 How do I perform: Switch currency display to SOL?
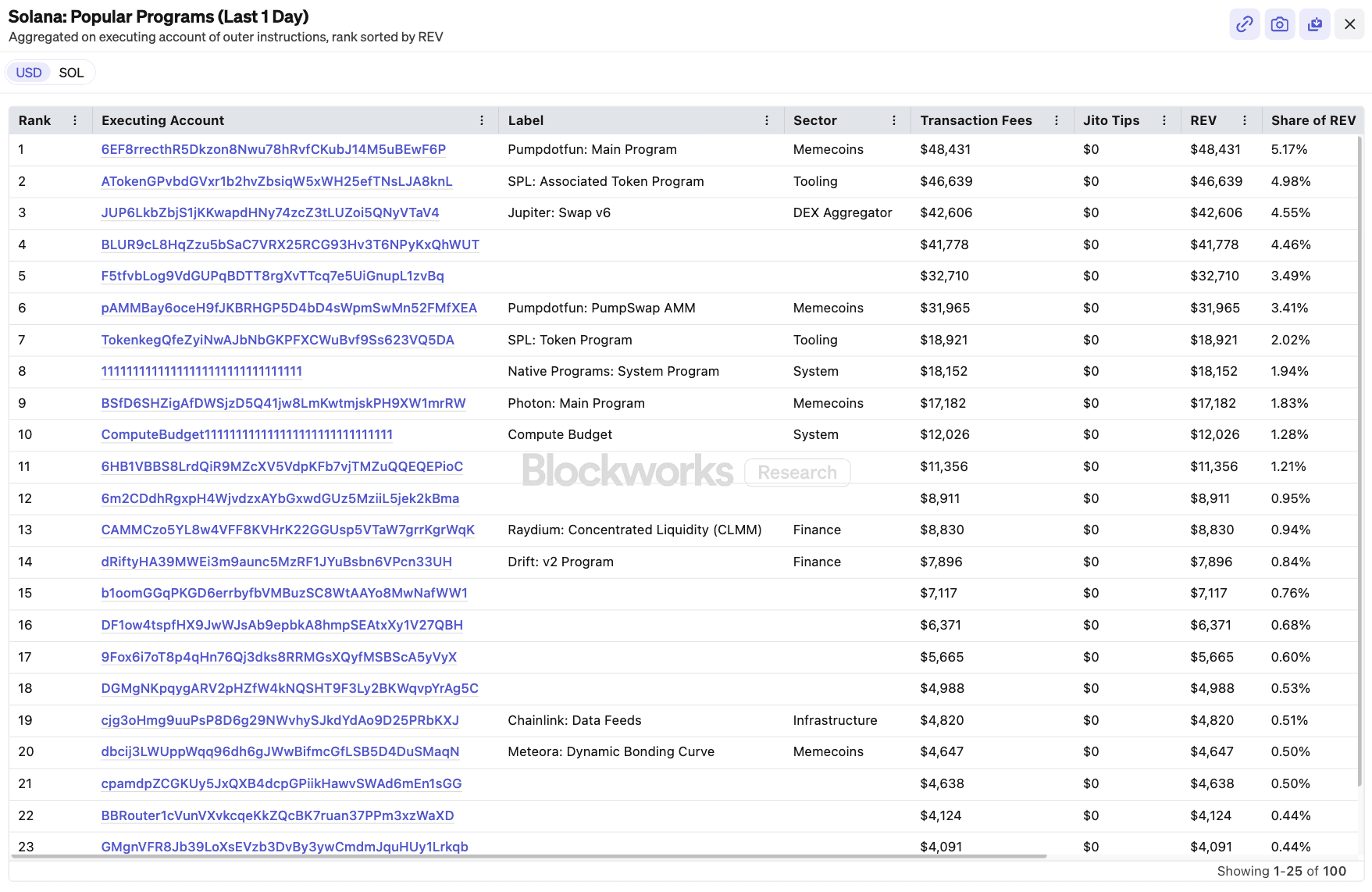pos(71,73)
